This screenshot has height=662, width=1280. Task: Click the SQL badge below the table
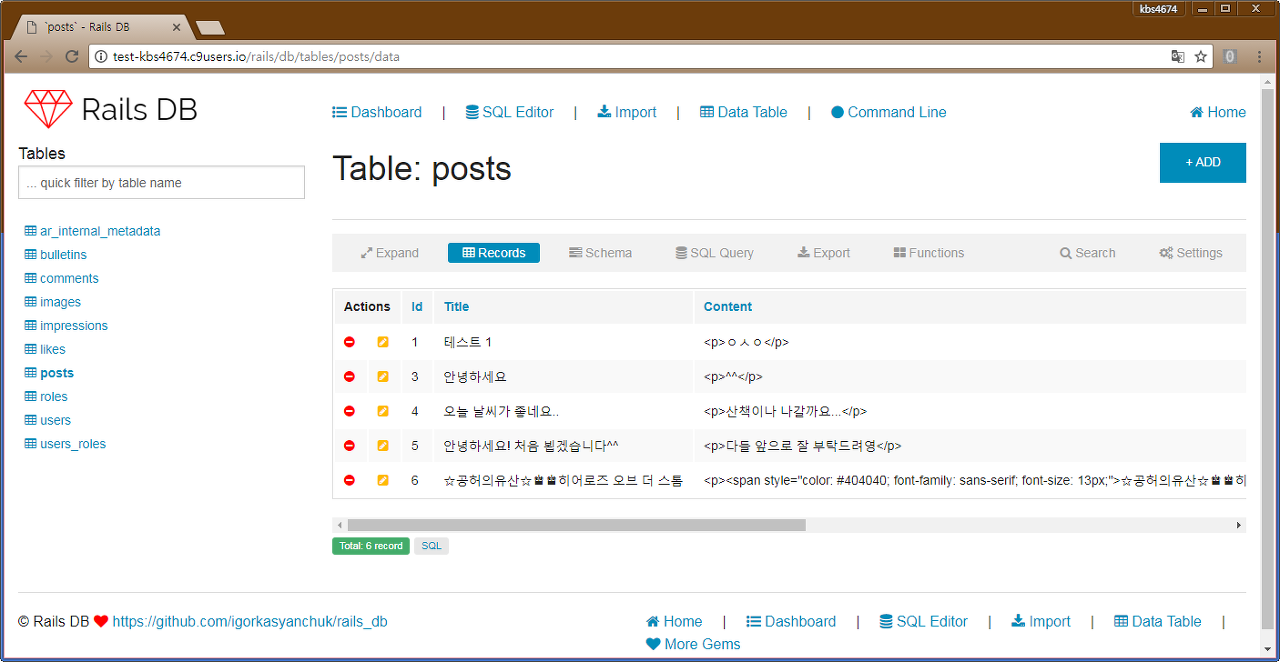[x=431, y=546]
